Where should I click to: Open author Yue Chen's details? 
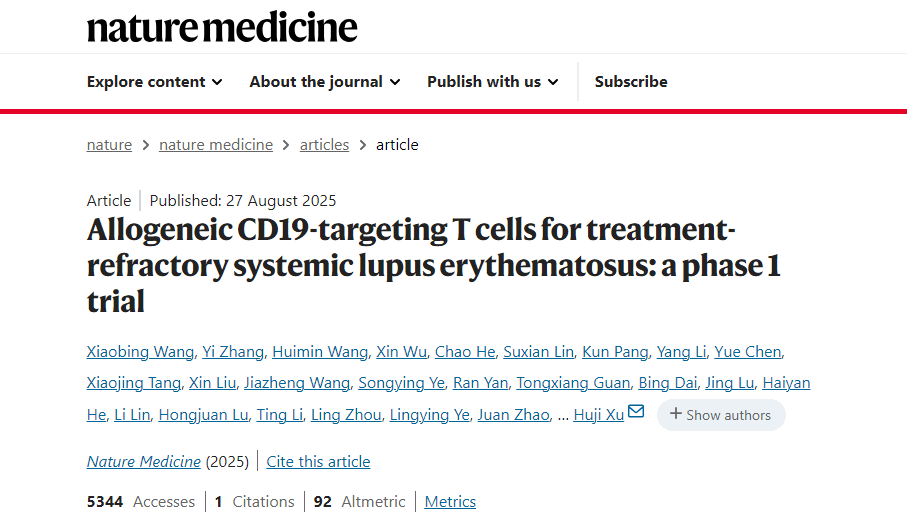(x=748, y=352)
